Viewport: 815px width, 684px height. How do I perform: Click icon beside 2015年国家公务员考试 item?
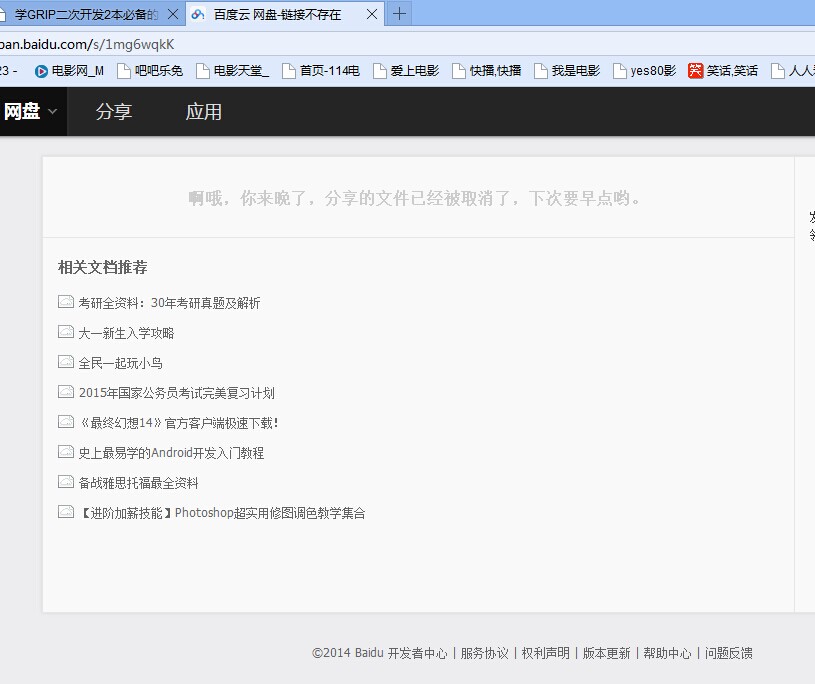pos(65,392)
